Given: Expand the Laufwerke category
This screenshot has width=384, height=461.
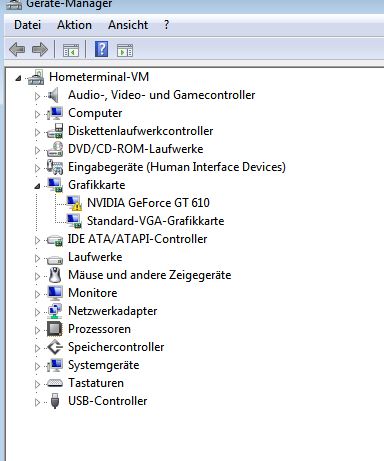Looking at the screenshot, I should coord(37,258).
